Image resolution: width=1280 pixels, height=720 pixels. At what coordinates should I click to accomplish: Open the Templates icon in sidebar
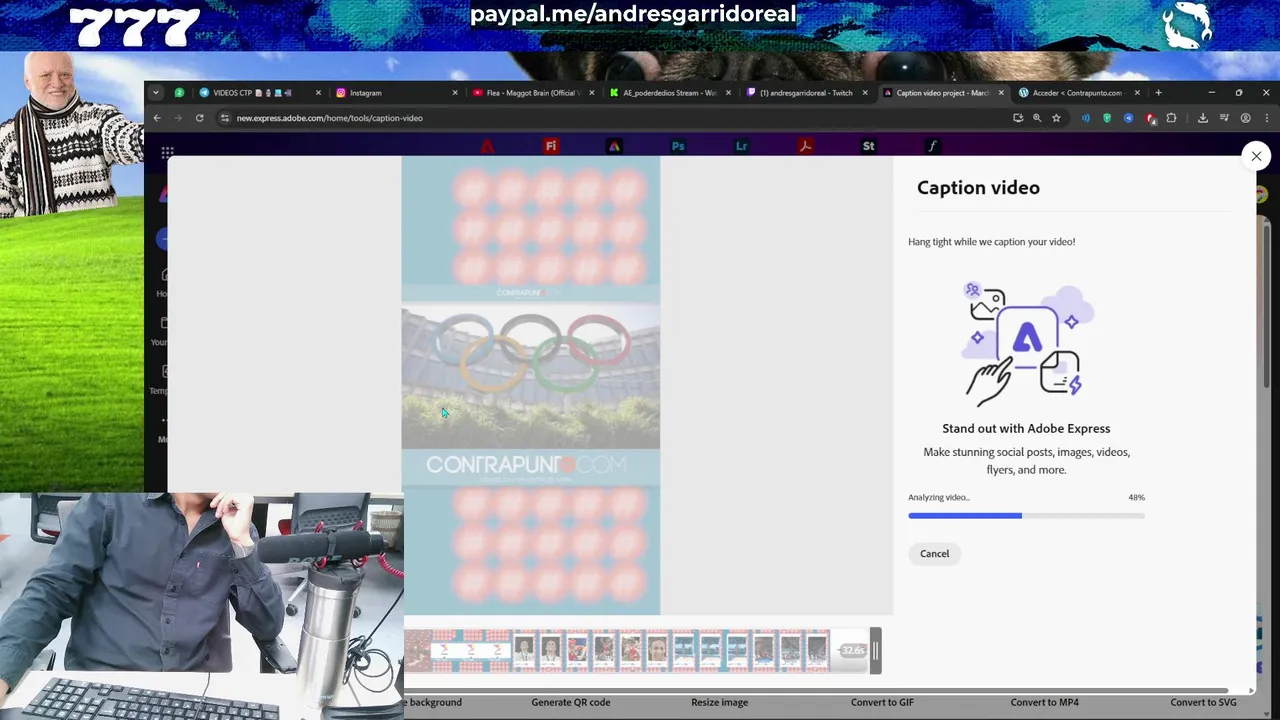[x=163, y=372]
